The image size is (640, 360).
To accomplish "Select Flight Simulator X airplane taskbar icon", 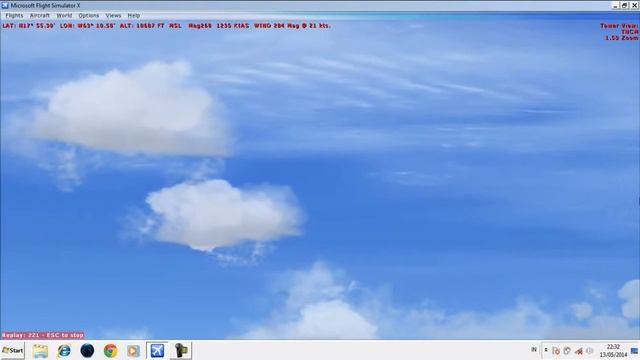I will point(157,351).
